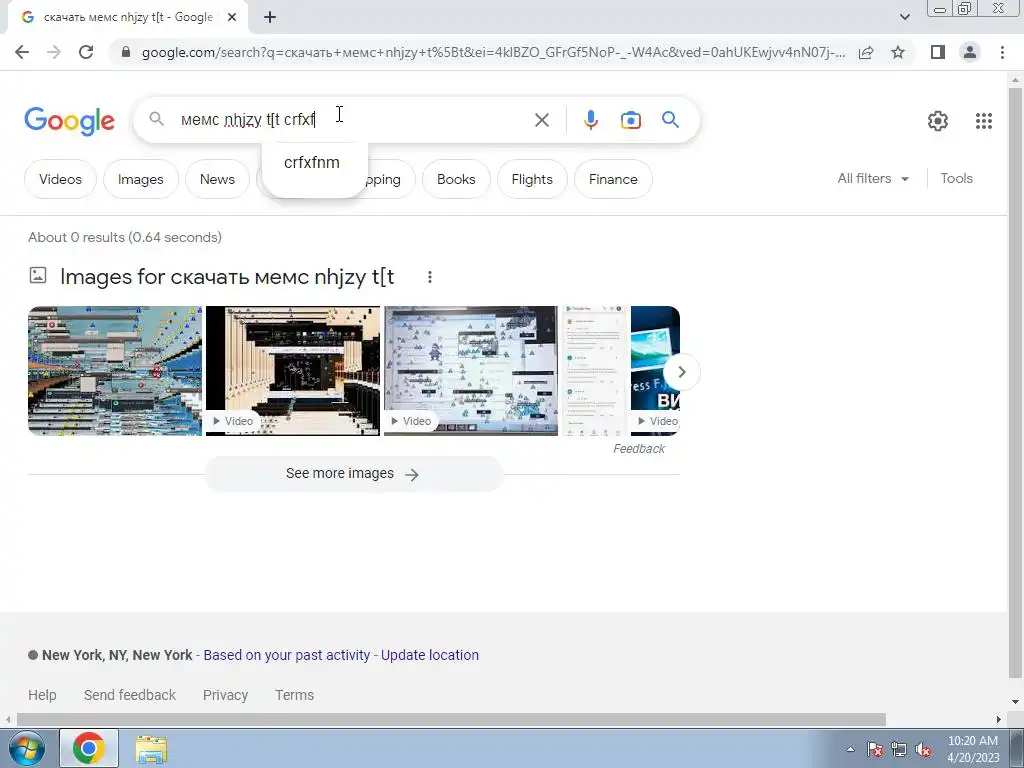The width and height of the screenshot is (1024, 768).
Task: Click the horizontal scrollbar thumb
Action: click(451, 720)
